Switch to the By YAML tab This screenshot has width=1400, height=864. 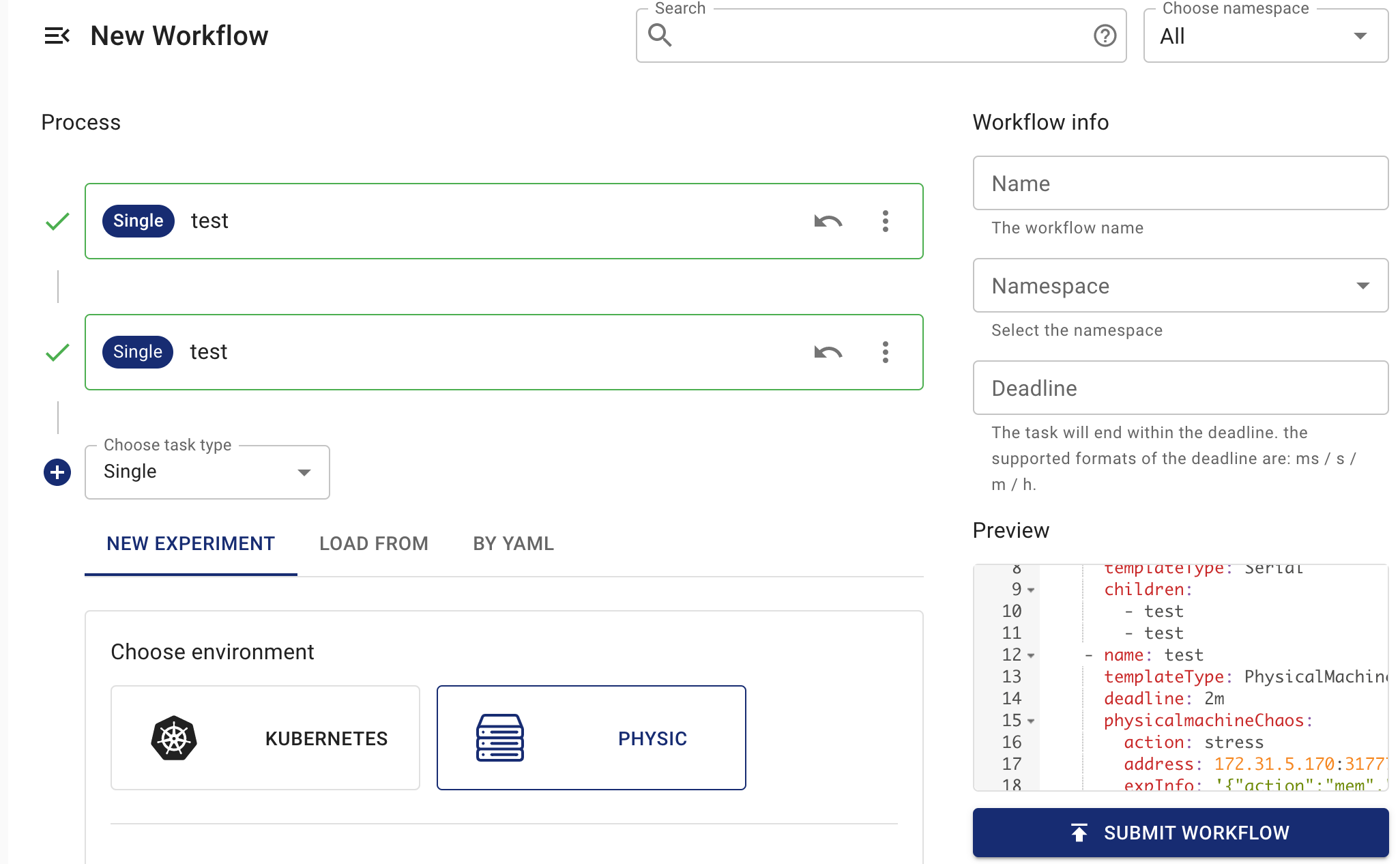coord(513,544)
